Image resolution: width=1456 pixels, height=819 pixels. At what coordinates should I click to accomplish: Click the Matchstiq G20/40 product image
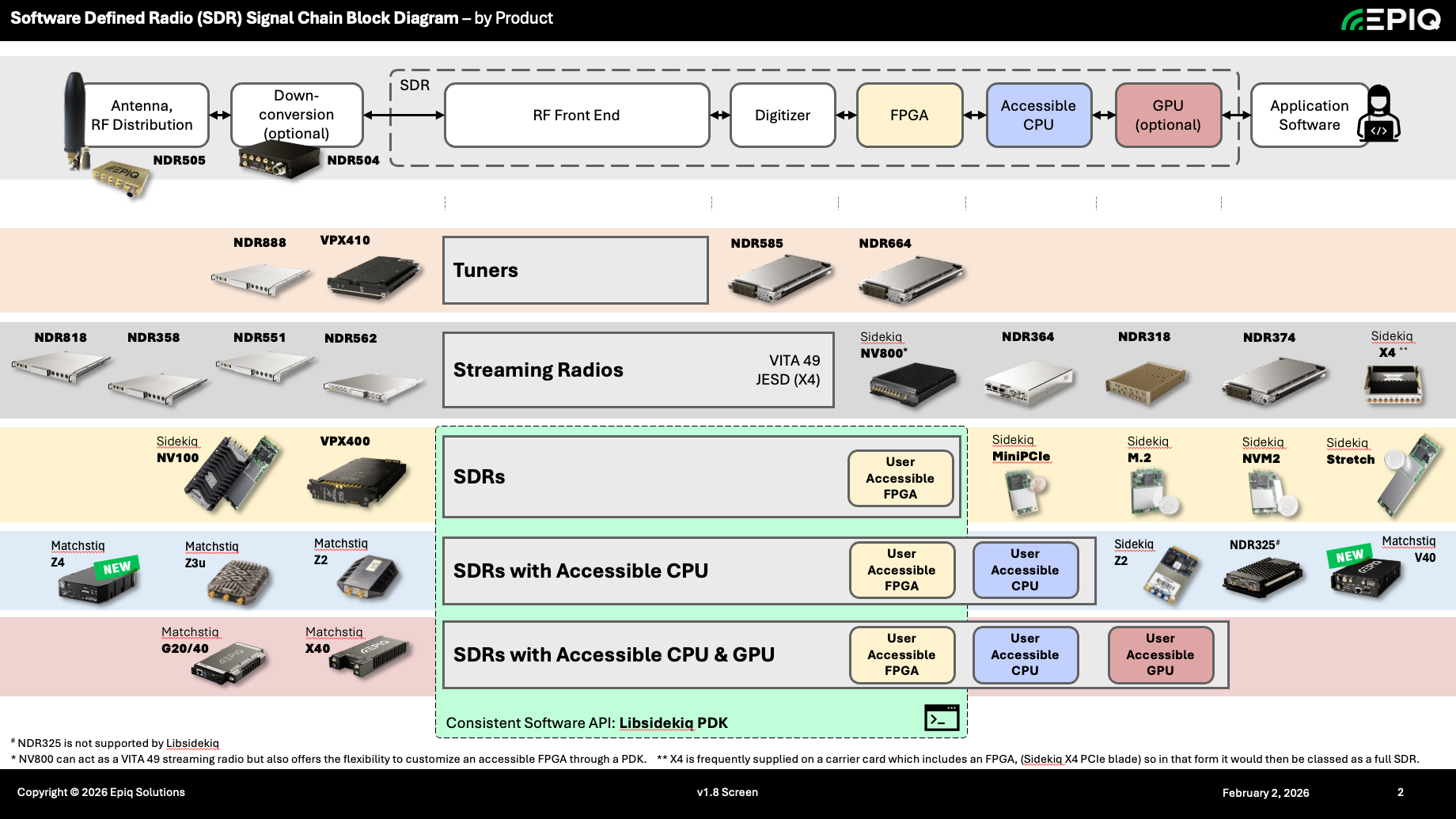tap(228, 664)
